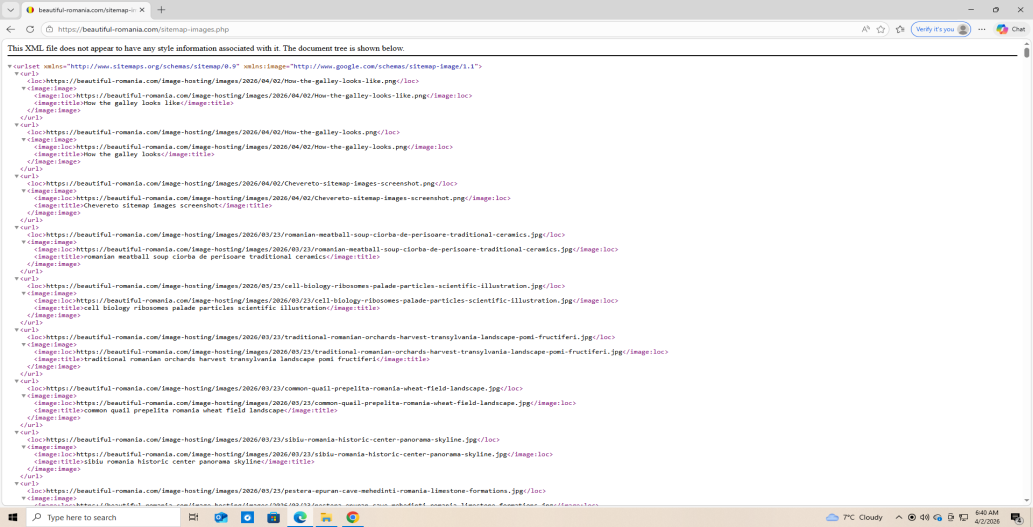Screen dimensions: 1033x527
Task: Open the tab actions dropdown menu
Action: tap(10, 10)
